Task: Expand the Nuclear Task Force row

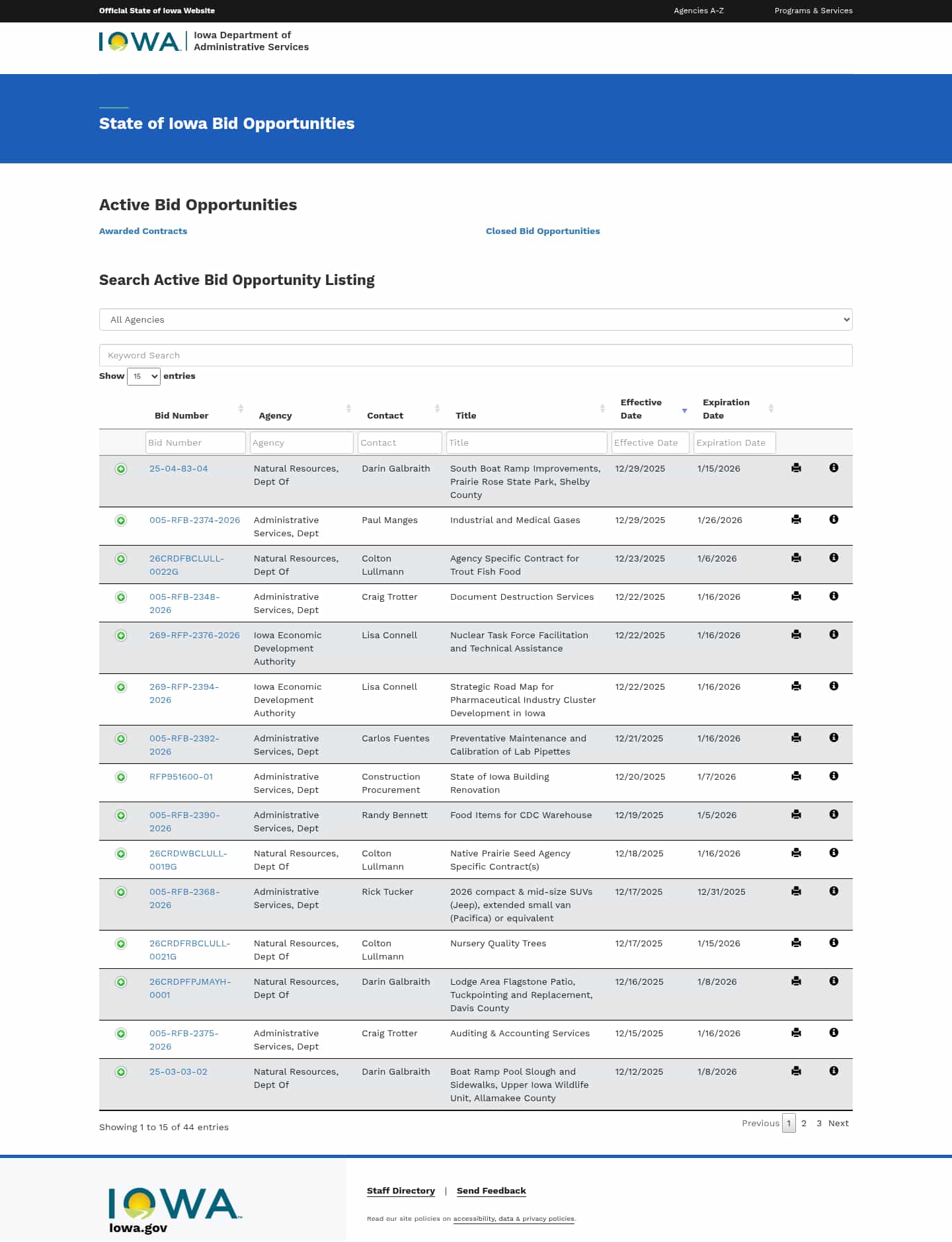Action: 121,636
